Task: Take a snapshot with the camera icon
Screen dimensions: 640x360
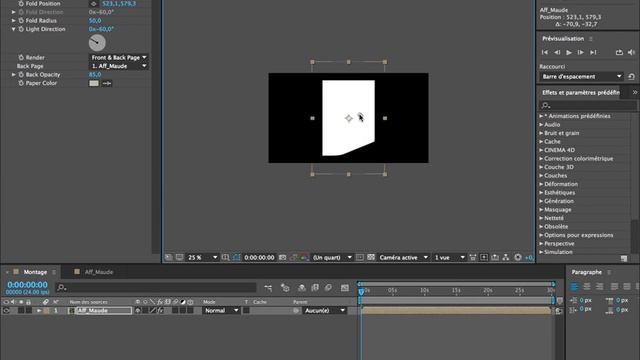Action: tap(282, 258)
